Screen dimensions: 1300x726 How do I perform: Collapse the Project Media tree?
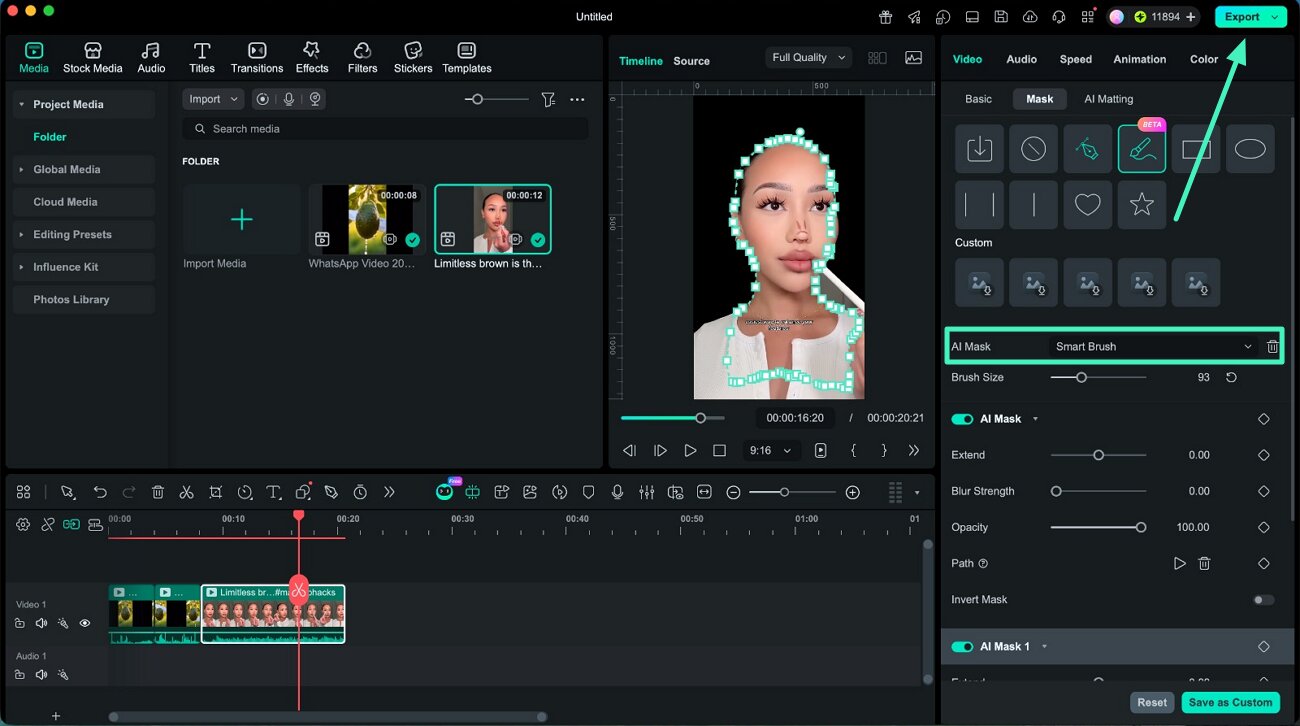tap(21, 104)
